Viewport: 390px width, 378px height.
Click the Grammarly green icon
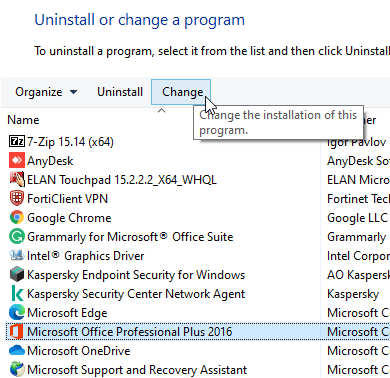coord(17,237)
